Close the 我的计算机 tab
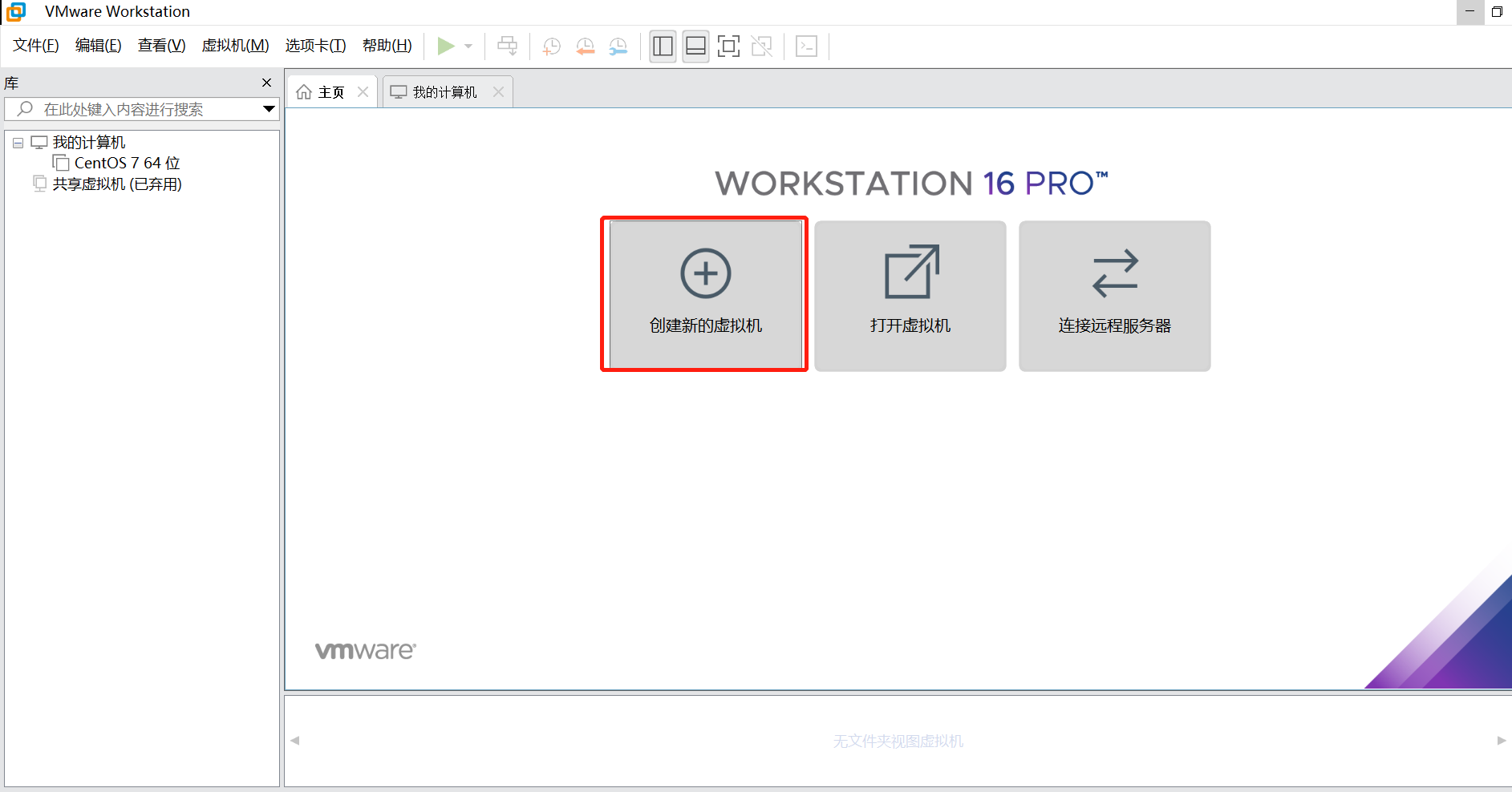Image resolution: width=1512 pixels, height=792 pixels. point(498,92)
